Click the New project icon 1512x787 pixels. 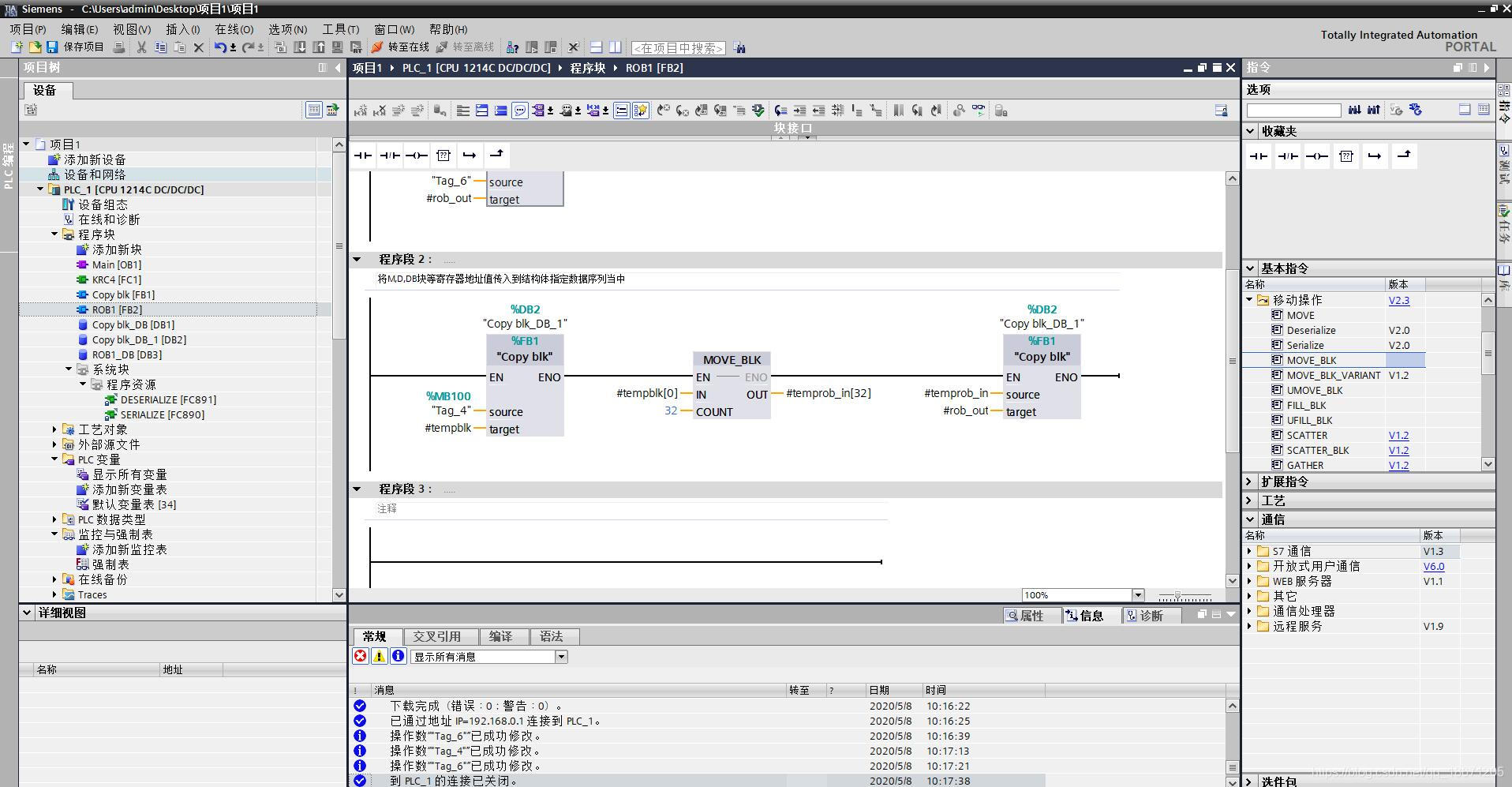[17, 47]
